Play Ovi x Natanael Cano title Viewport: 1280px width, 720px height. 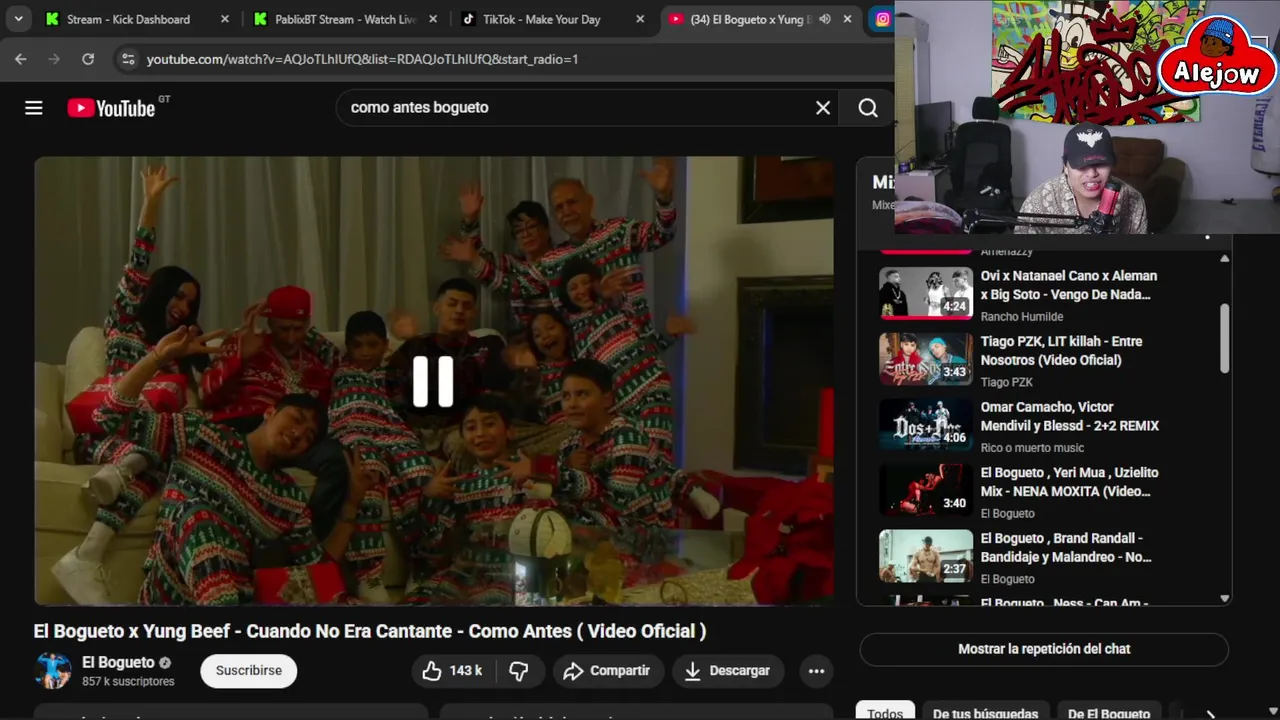click(x=1068, y=285)
